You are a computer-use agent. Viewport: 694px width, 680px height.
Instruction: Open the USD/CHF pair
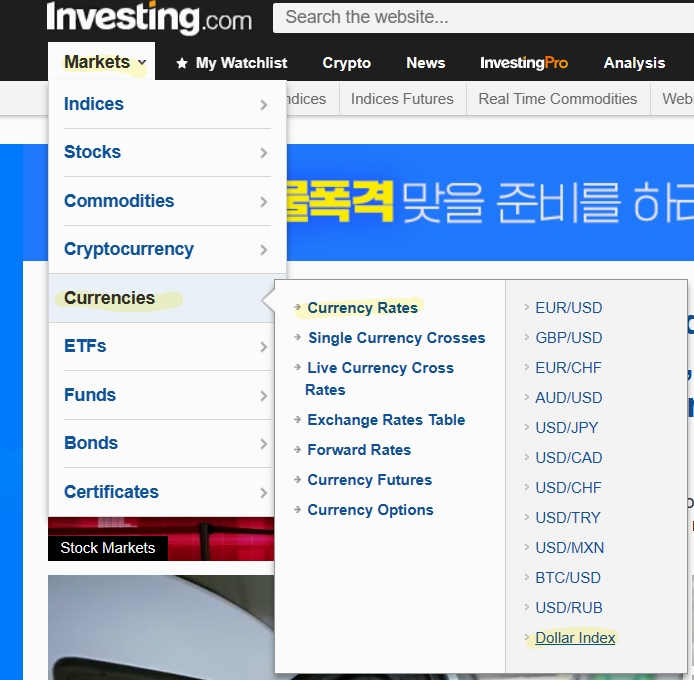click(568, 487)
